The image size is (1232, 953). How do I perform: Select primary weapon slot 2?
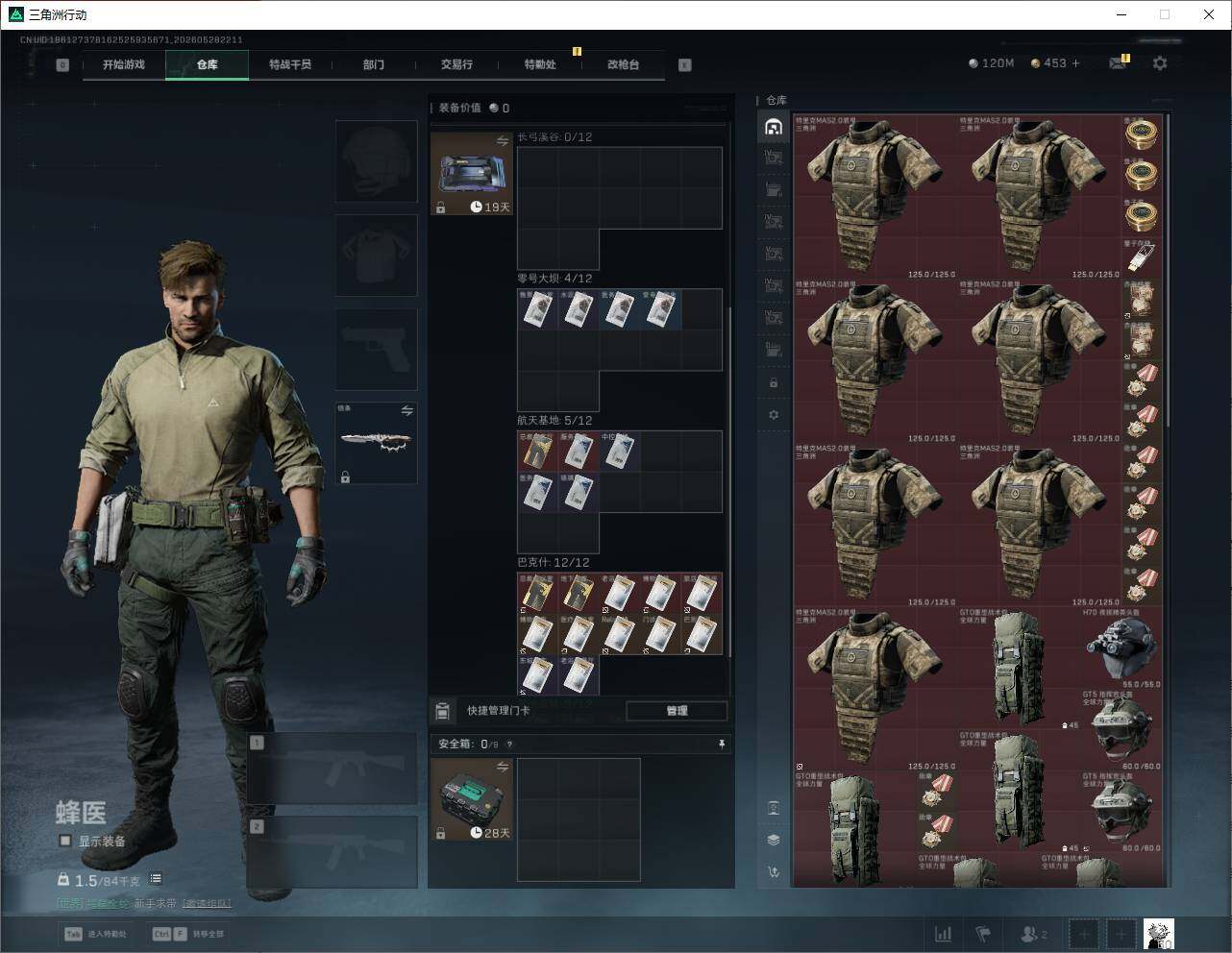[x=332, y=852]
